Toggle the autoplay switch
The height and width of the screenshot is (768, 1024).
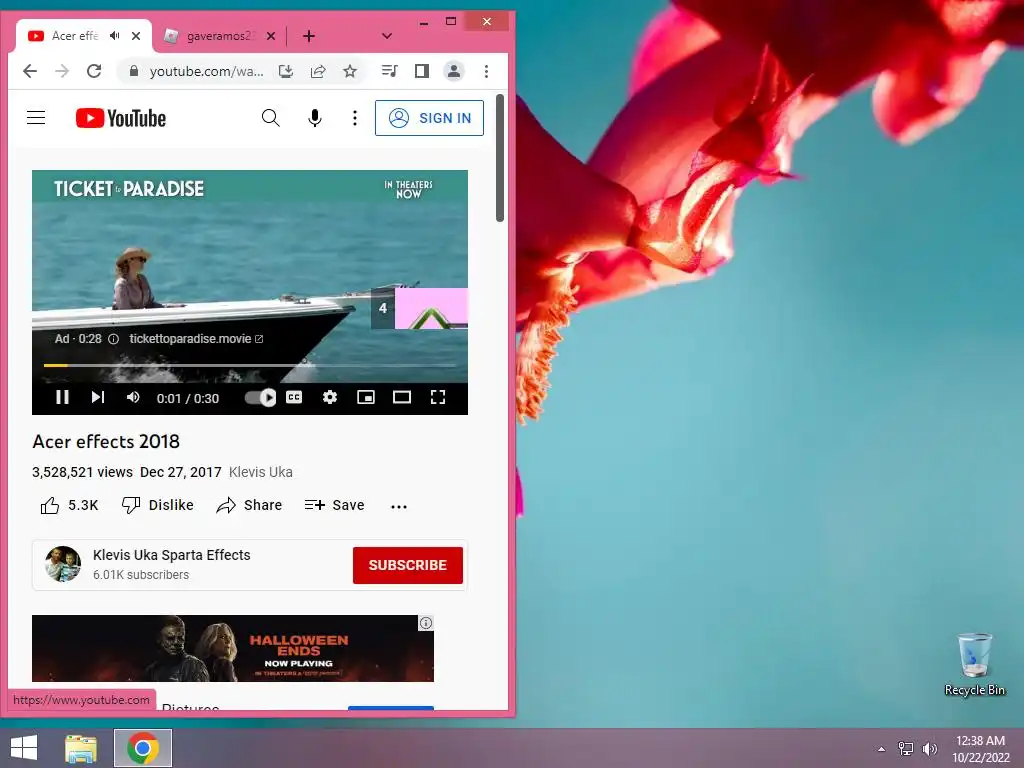[x=261, y=397]
